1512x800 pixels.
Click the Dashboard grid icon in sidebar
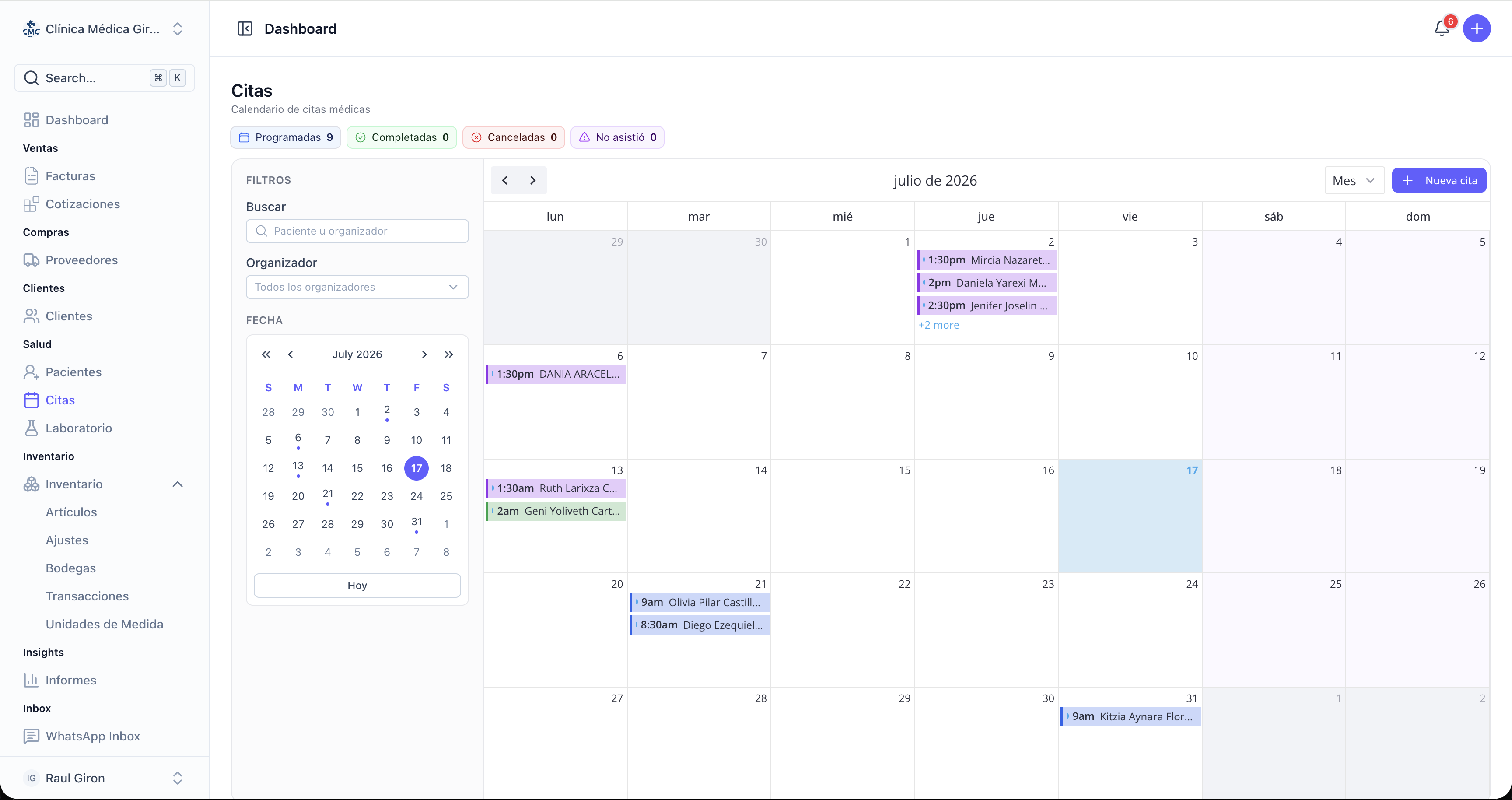pos(31,120)
